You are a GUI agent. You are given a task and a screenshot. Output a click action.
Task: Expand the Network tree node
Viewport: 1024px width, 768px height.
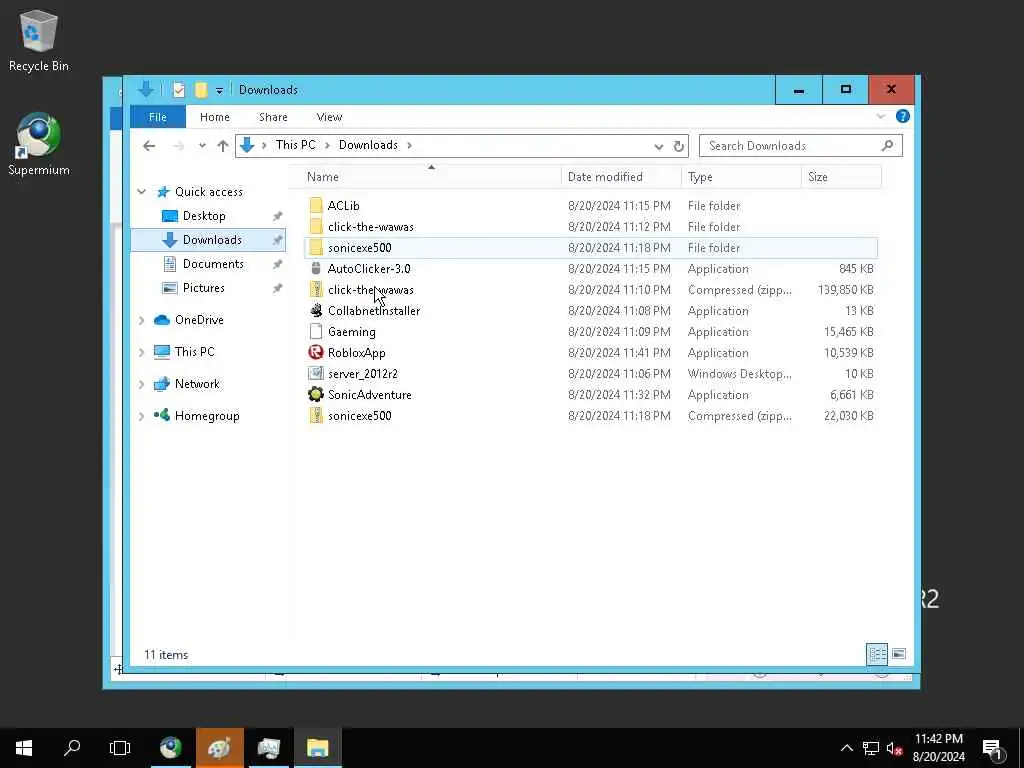[x=142, y=384]
